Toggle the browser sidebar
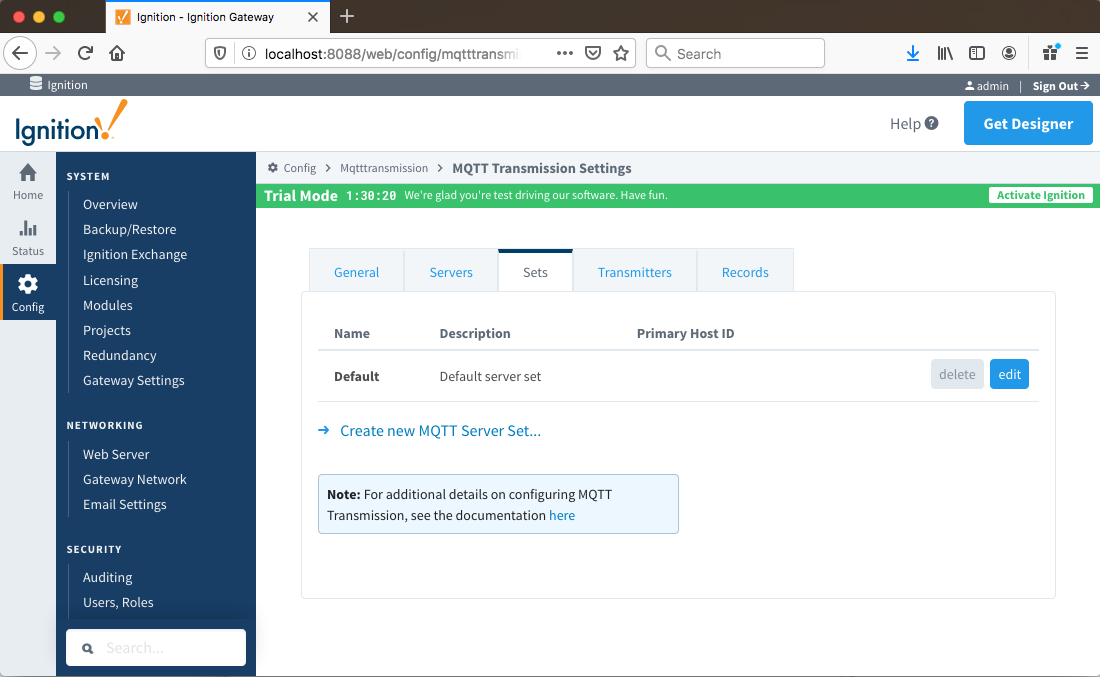Image resolution: width=1100 pixels, height=677 pixels. (977, 53)
